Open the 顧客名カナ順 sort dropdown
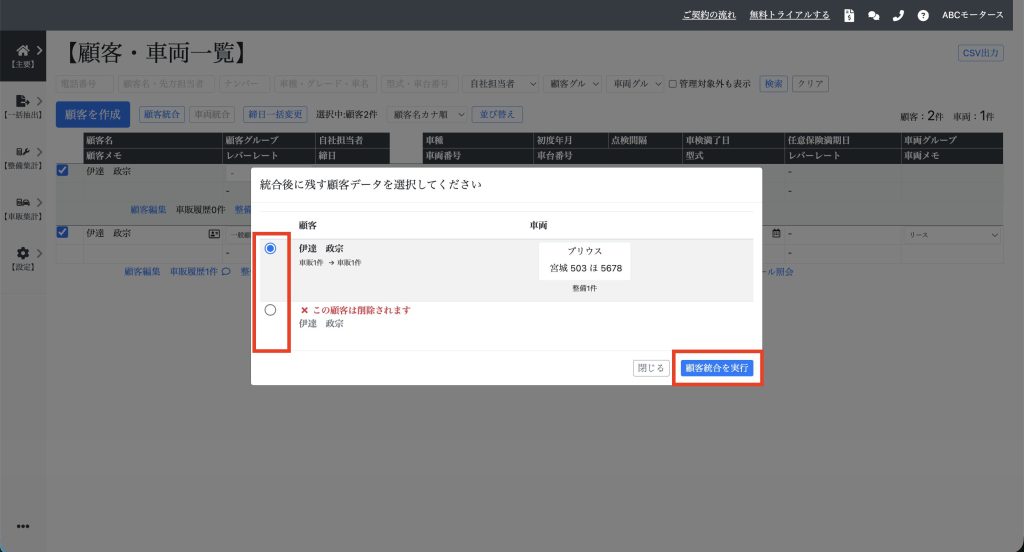This screenshot has width=1024, height=552. pyautogui.click(x=426, y=114)
